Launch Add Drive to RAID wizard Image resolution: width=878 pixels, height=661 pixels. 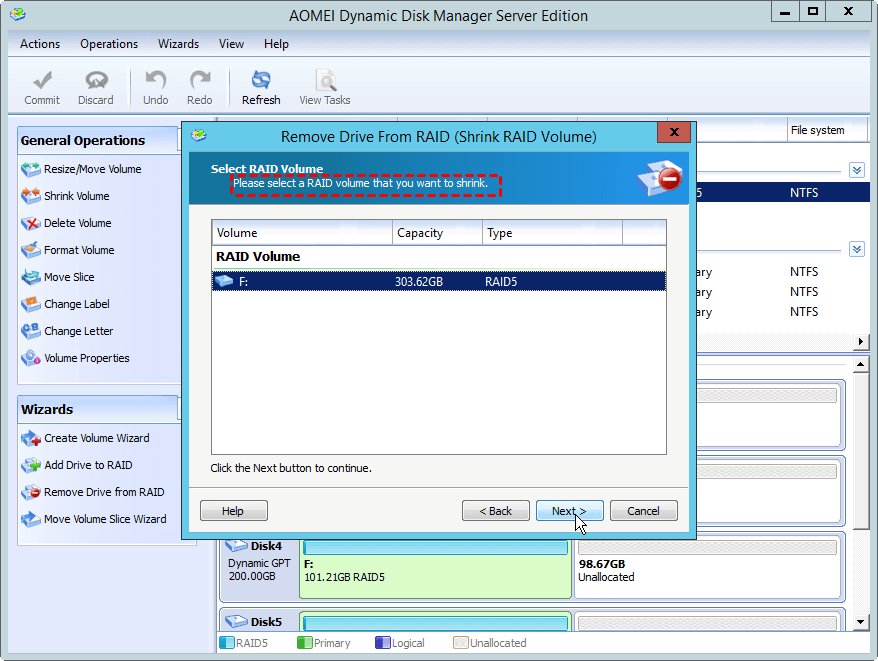tap(87, 465)
